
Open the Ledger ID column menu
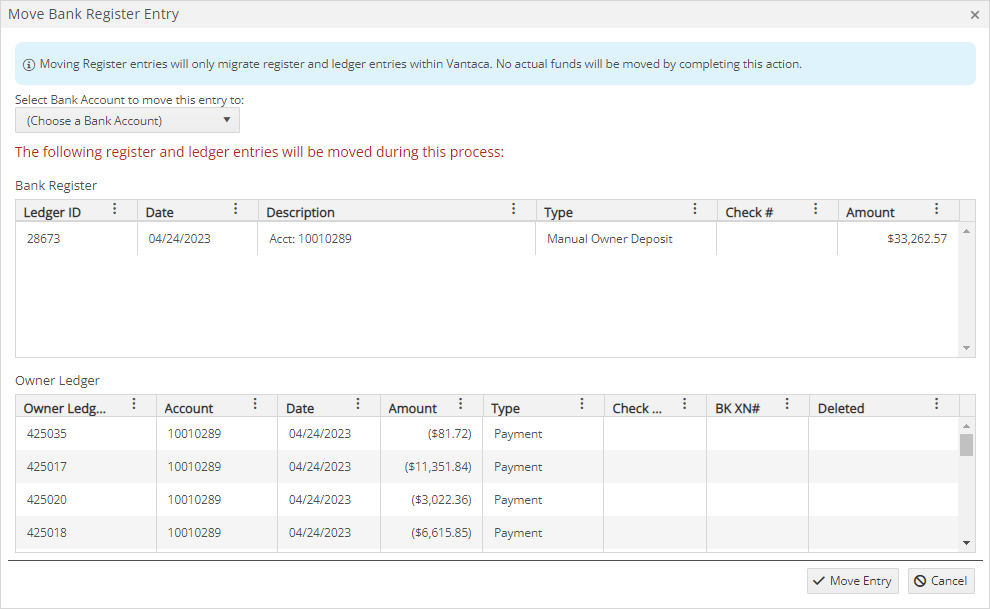115,209
